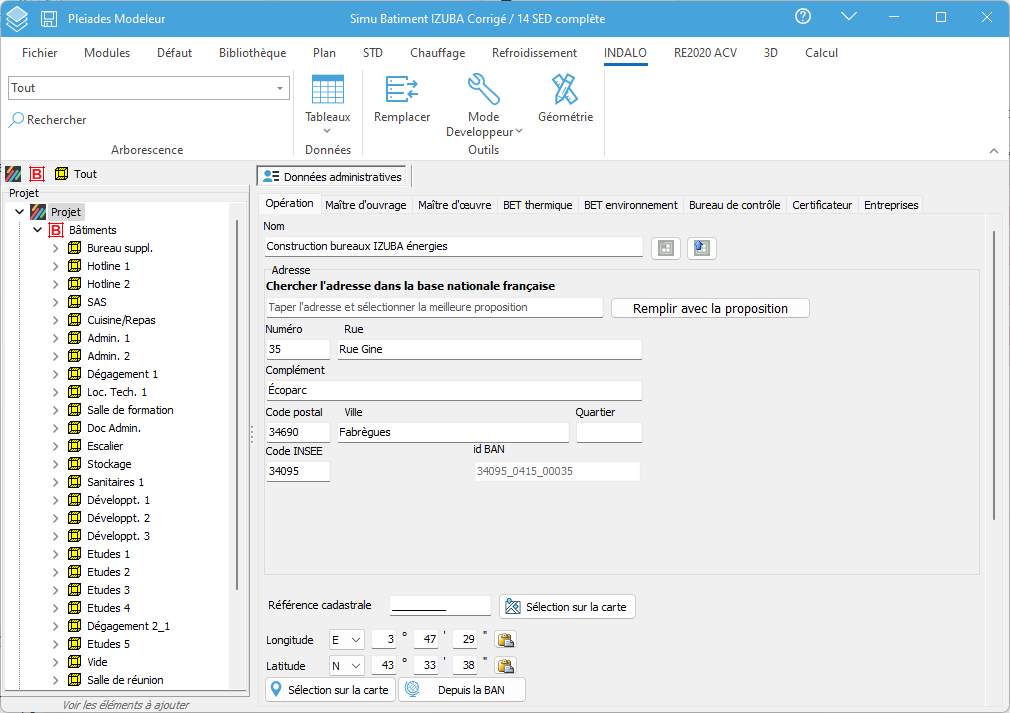This screenshot has width=1010, height=713.
Task: Open the Longitude E direction dropdown
Action: (x=347, y=640)
